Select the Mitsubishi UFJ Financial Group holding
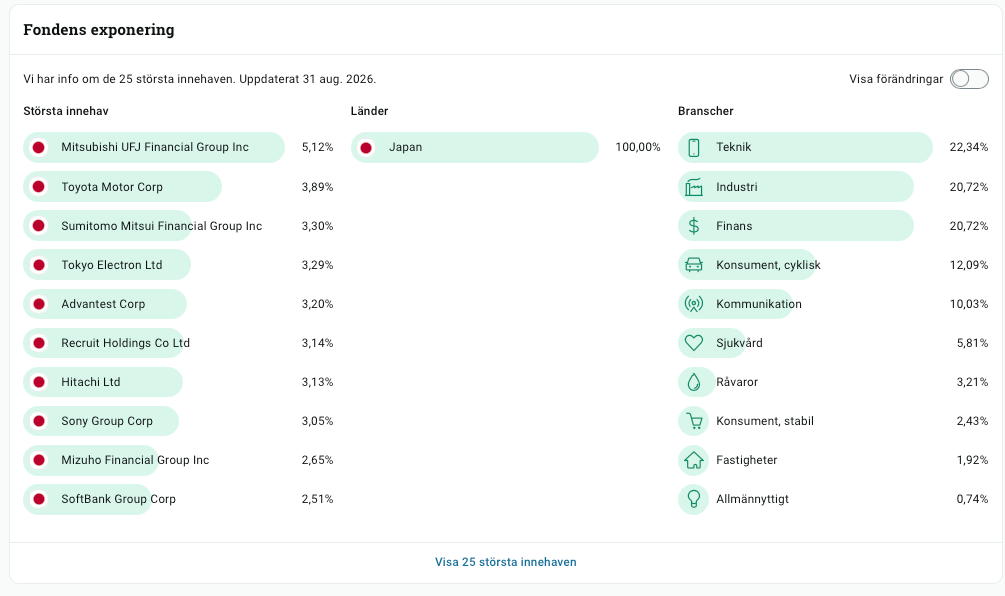This screenshot has height=596, width=1005. 178,147
